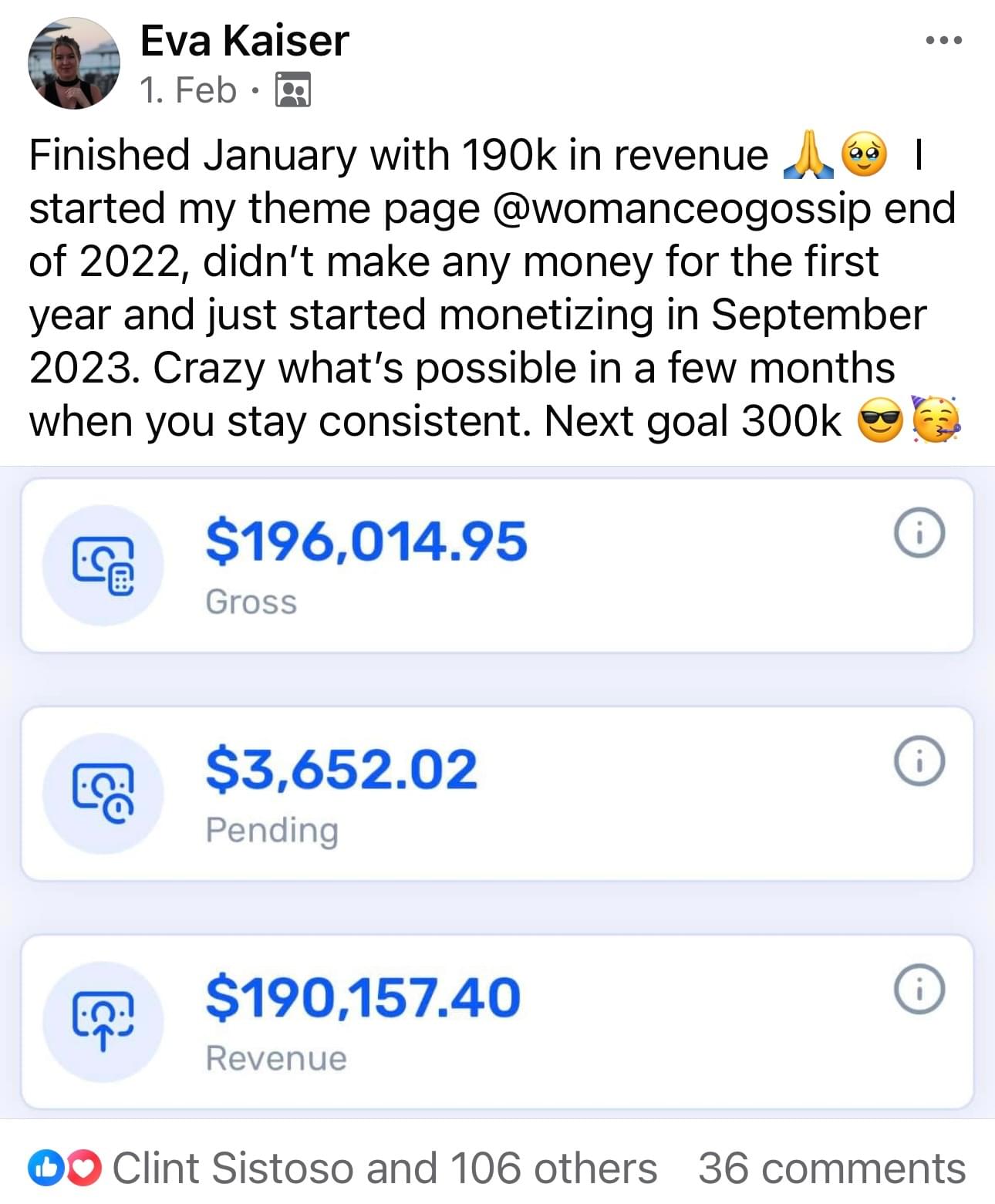Screen dimensions: 995x1204
Task: View Clint Sistoso and 106 others
Action: (385, 1168)
